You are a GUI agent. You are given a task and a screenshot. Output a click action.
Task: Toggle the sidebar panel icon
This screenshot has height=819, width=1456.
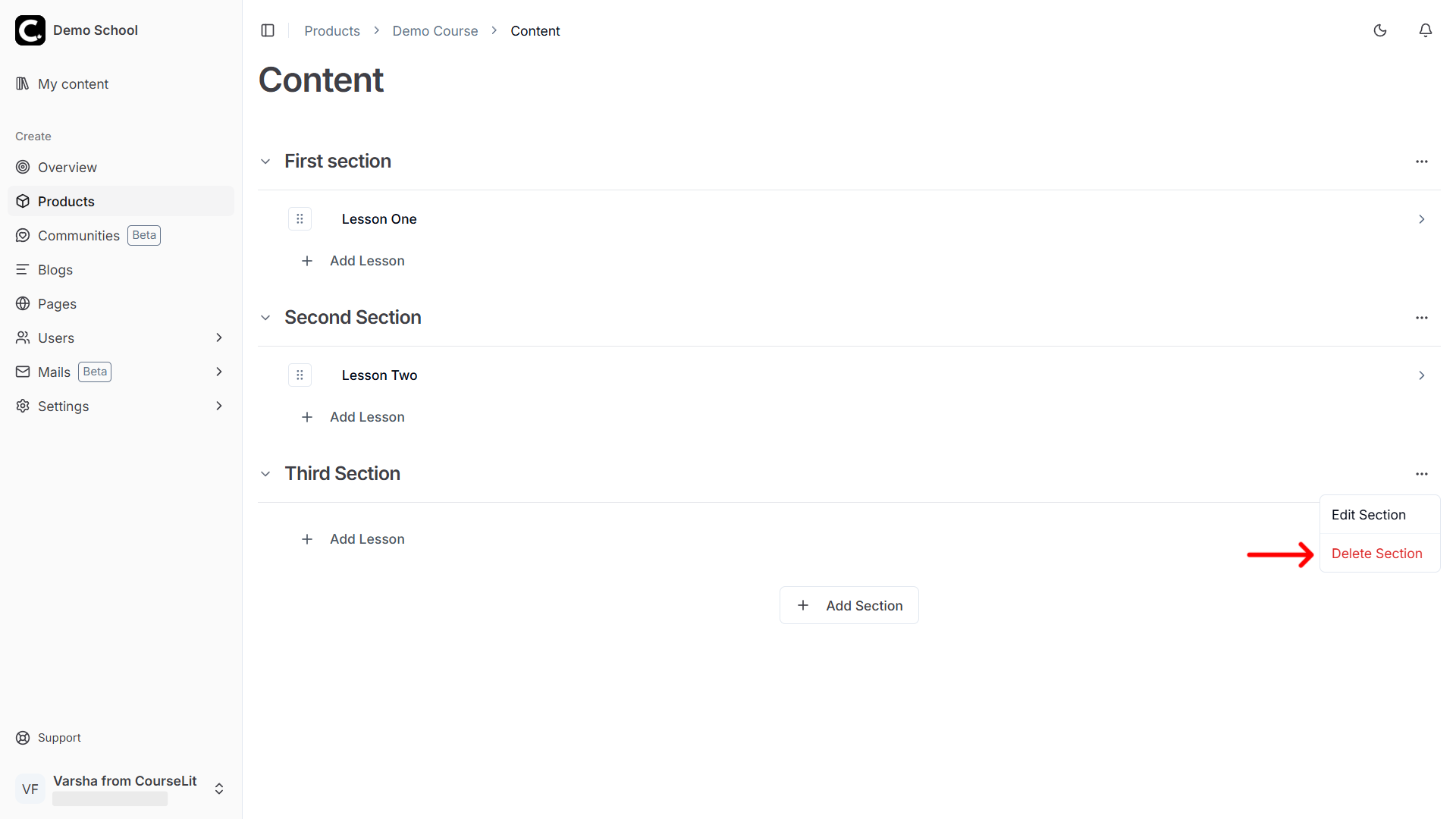point(268,30)
